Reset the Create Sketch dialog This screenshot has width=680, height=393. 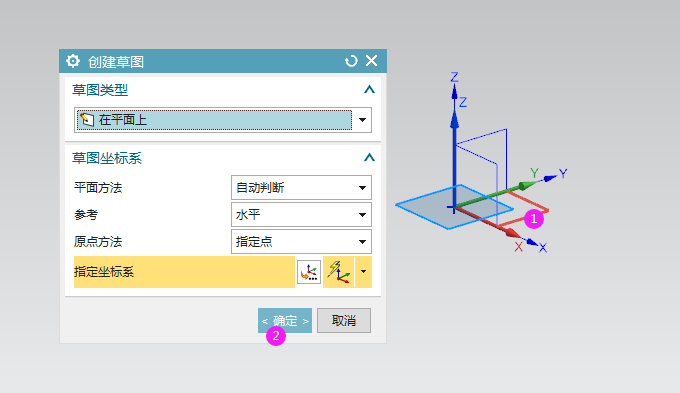click(351, 61)
